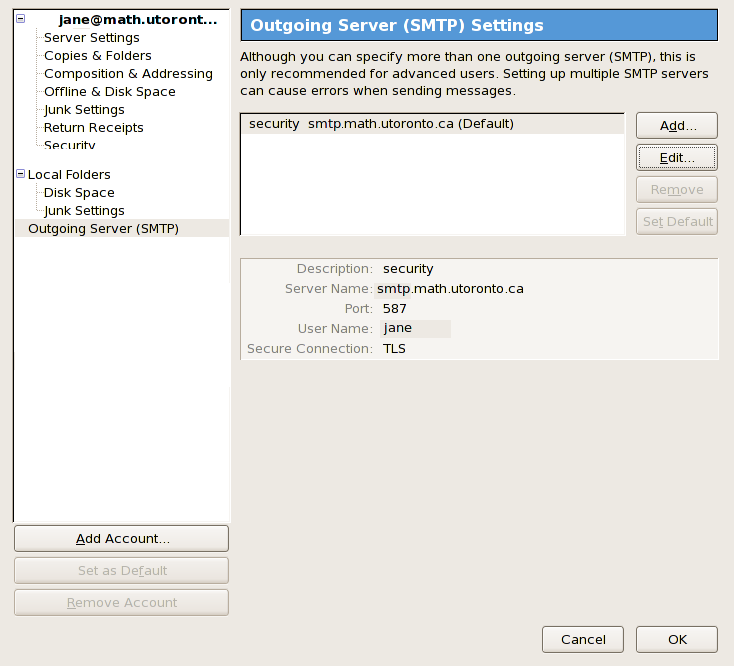The height and width of the screenshot is (666, 734).
Task: Select Outgoing Server (SMTP) in sidebar
Action: (103, 228)
